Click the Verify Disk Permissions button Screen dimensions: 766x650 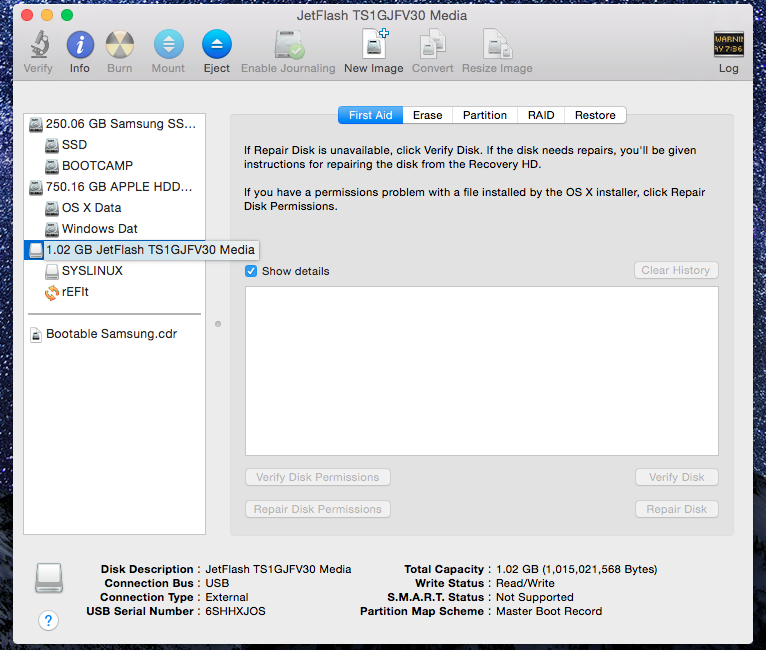(x=318, y=477)
